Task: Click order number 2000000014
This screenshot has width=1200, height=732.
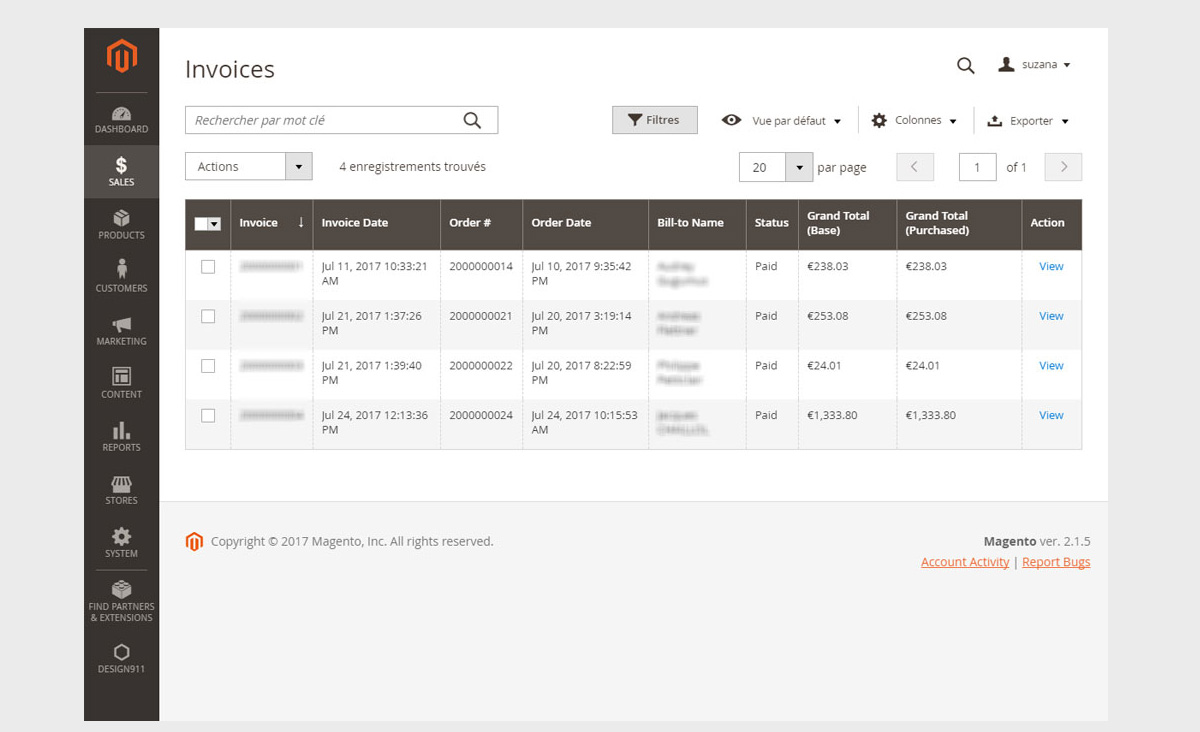Action: (481, 267)
